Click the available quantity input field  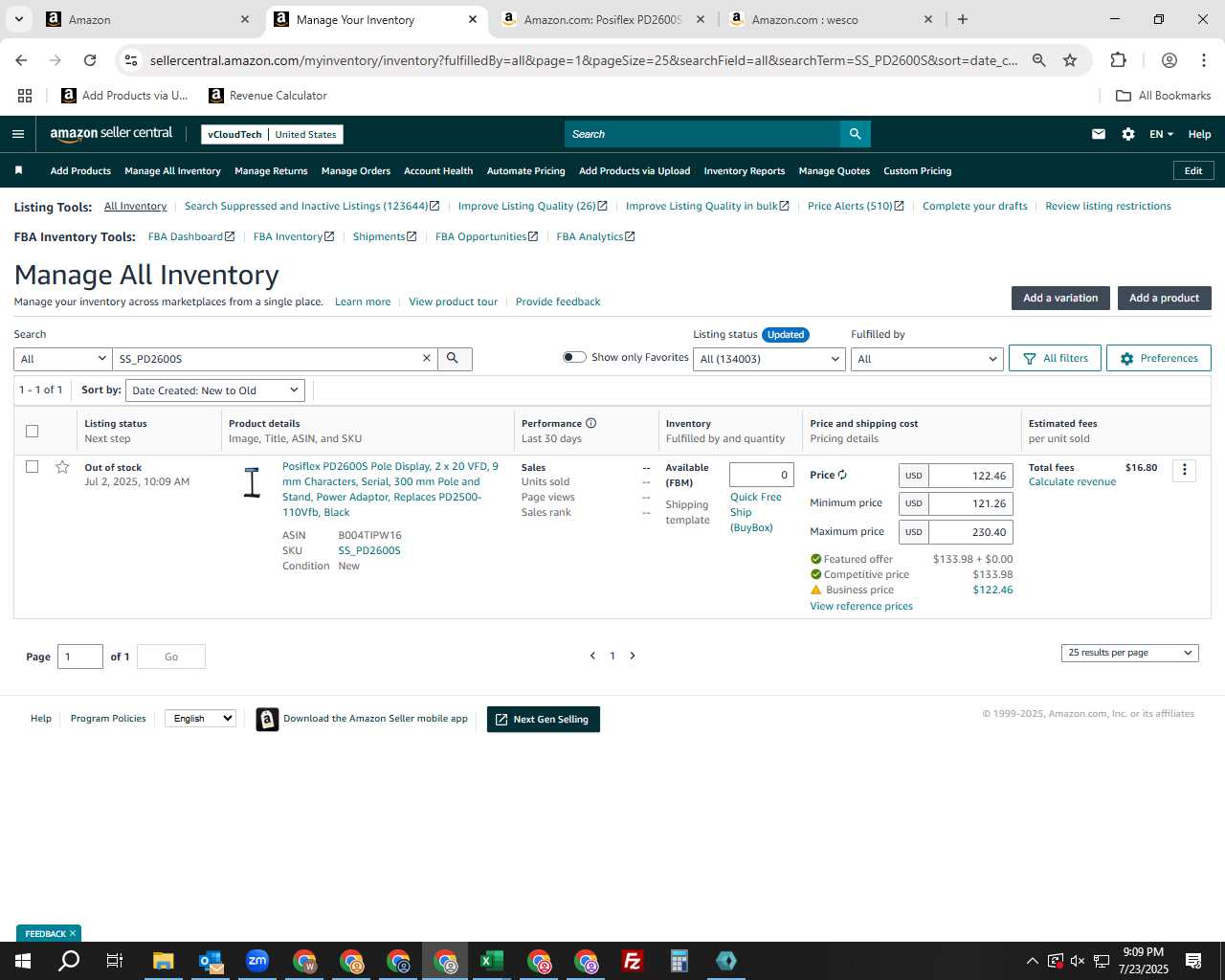click(762, 475)
